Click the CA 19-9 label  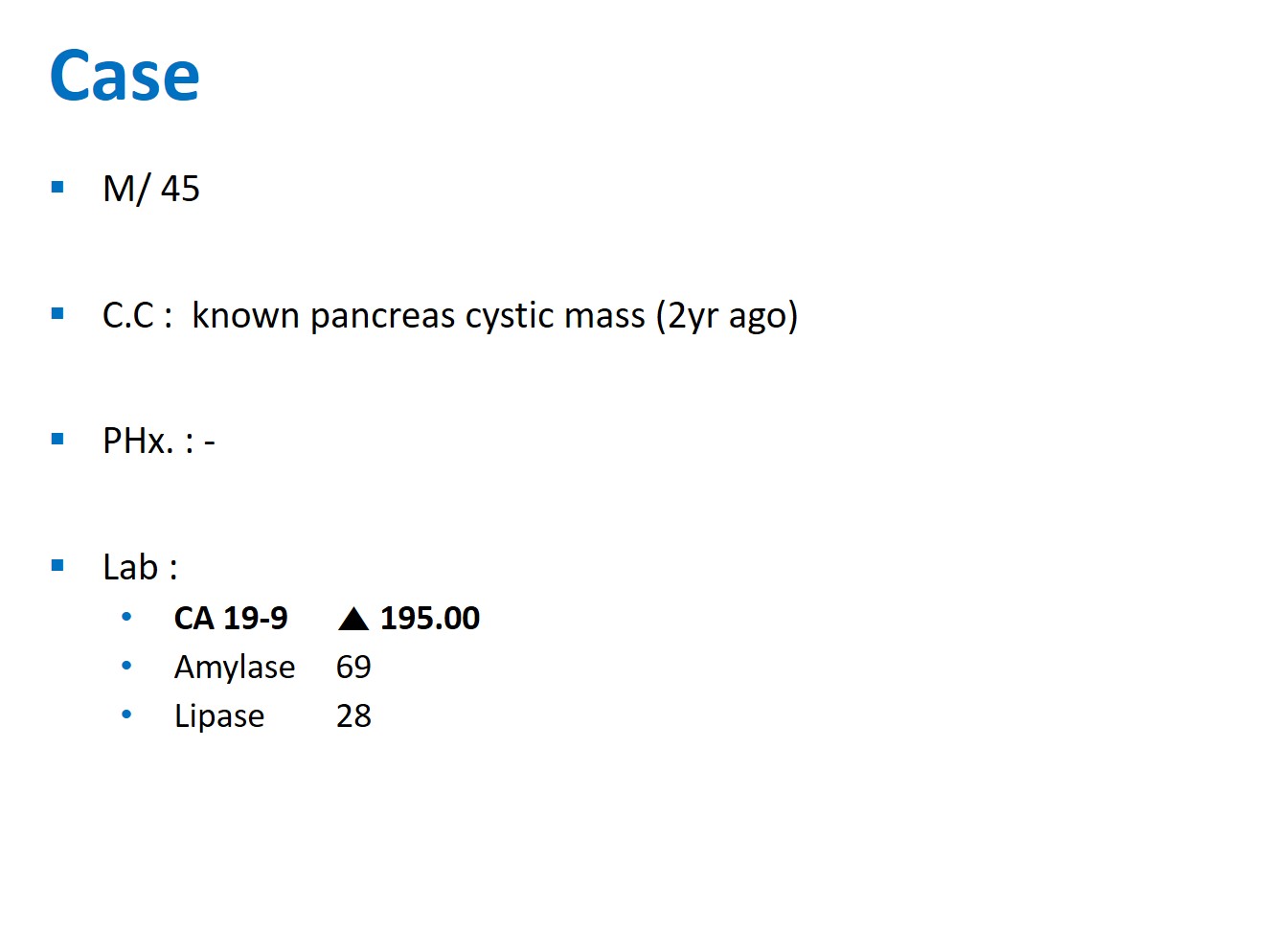[231, 619]
